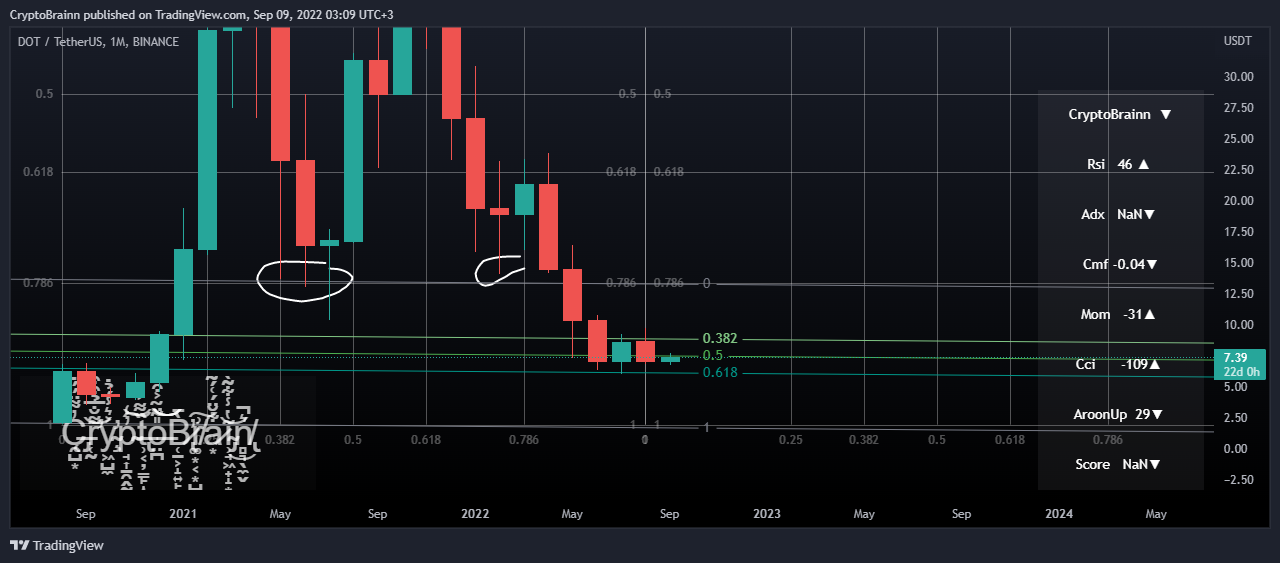Image resolution: width=1280 pixels, height=563 pixels.
Task: Click the 2022 time axis label
Action: click(x=475, y=514)
